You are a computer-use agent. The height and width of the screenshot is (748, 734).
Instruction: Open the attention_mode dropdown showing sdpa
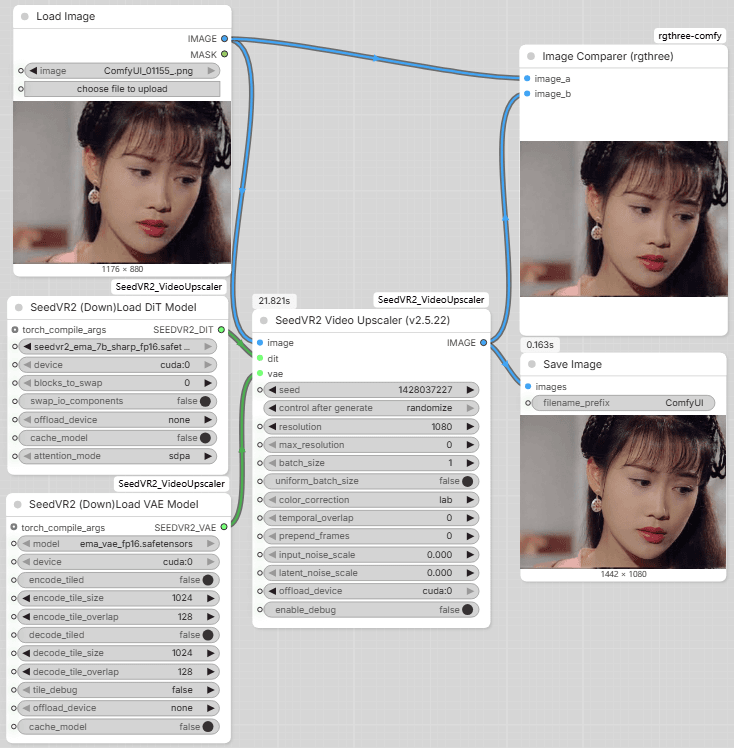coord(119,455)
